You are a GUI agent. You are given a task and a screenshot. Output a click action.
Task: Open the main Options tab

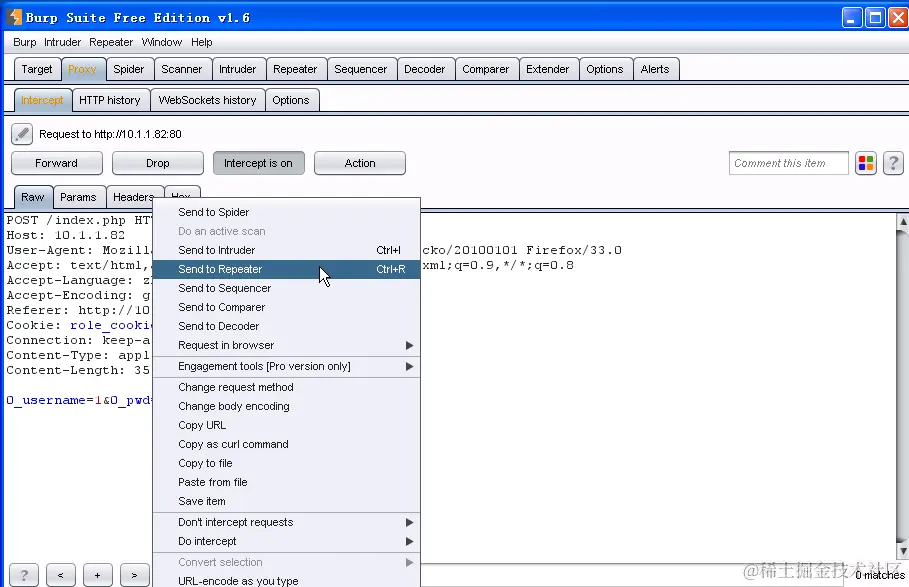605,69
